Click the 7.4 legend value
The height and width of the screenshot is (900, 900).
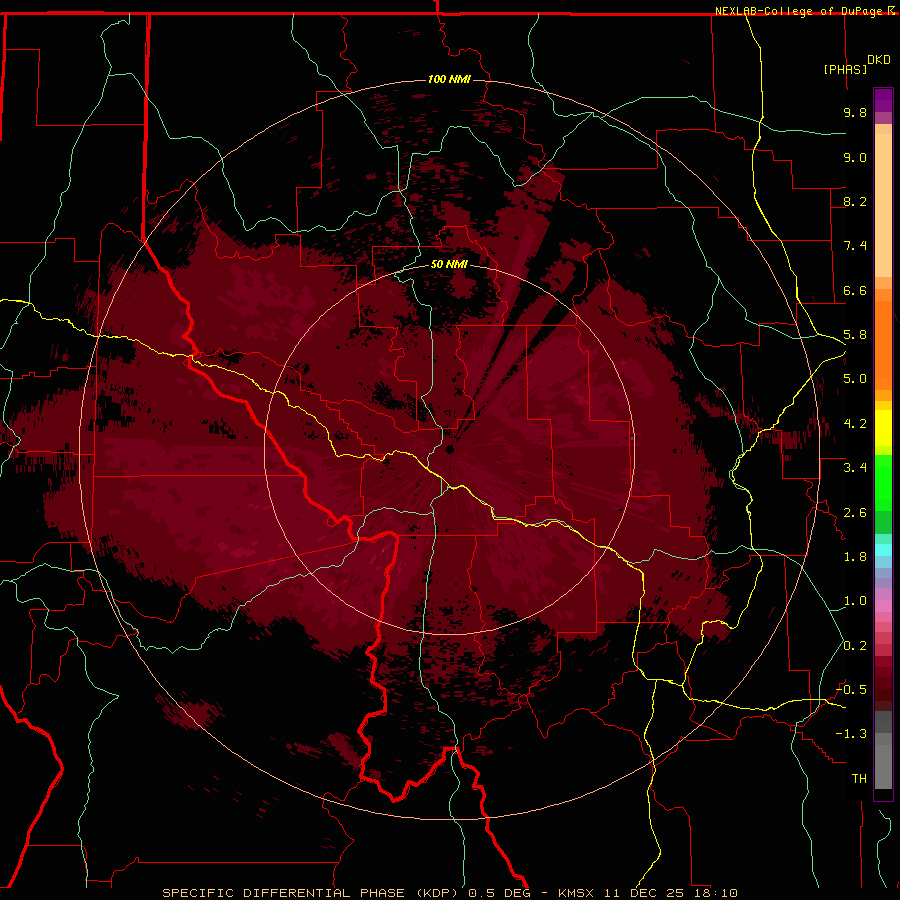tap(855, 246)
